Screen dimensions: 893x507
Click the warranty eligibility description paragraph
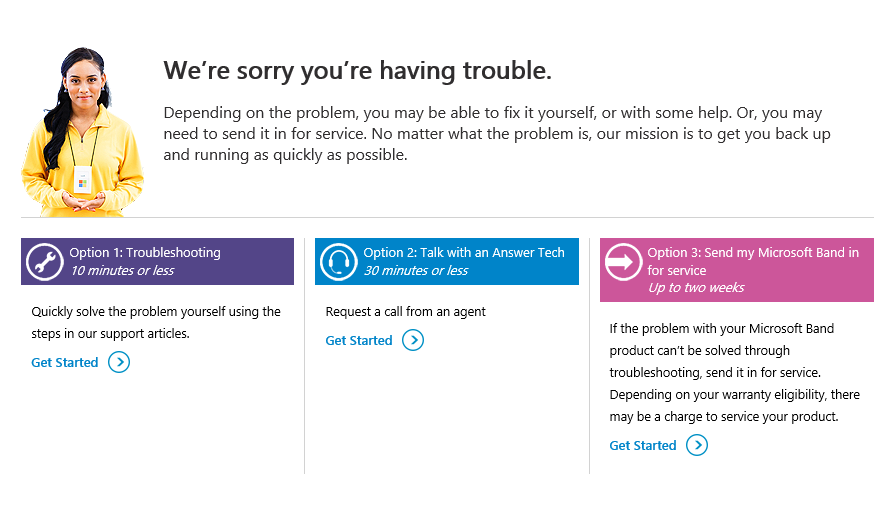coord(735,372)
